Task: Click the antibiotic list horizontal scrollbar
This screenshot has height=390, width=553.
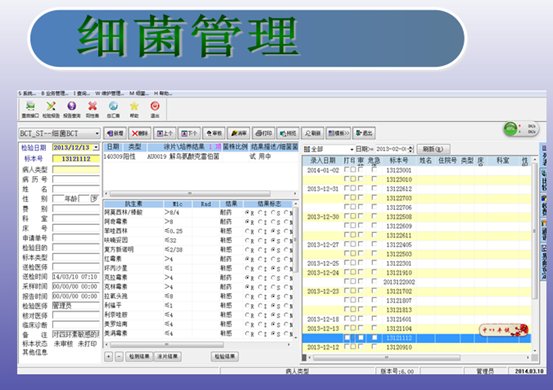Action: point(166,344)
